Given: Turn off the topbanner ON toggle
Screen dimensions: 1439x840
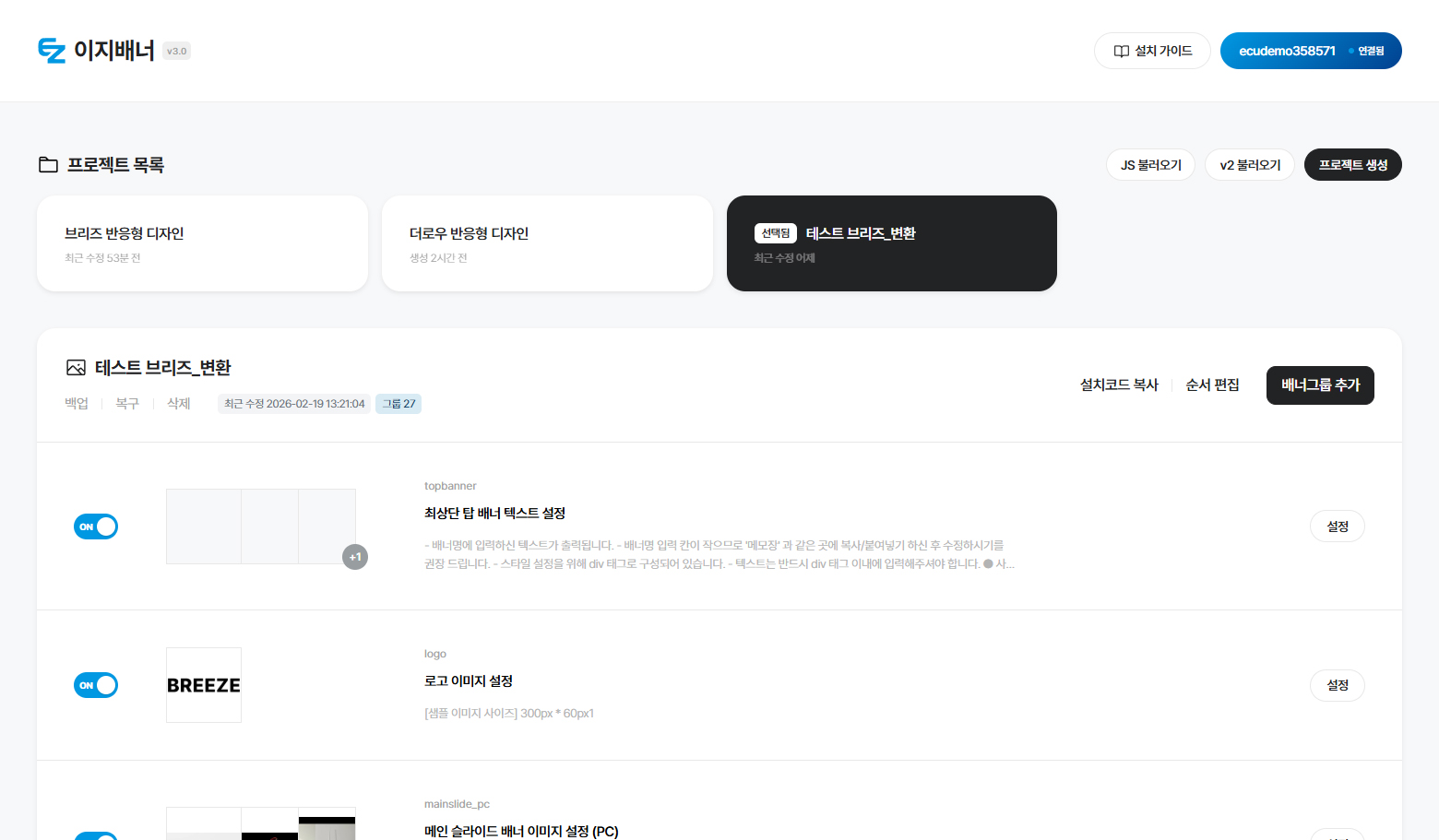Looking at the screenshot, I should tap(96, 526).
